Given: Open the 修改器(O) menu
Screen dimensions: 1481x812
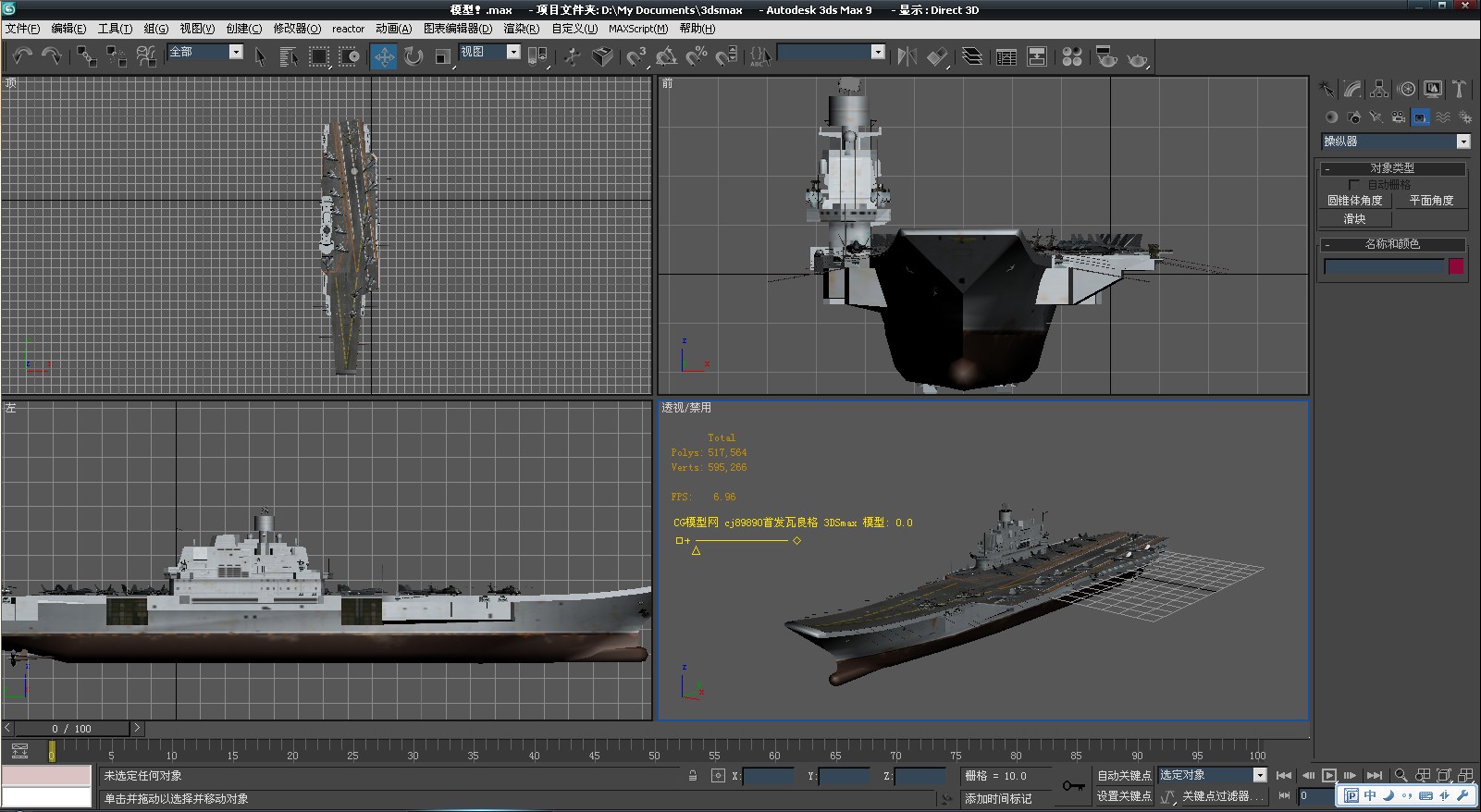Looking at the screenshot, I should coord(297,29).
